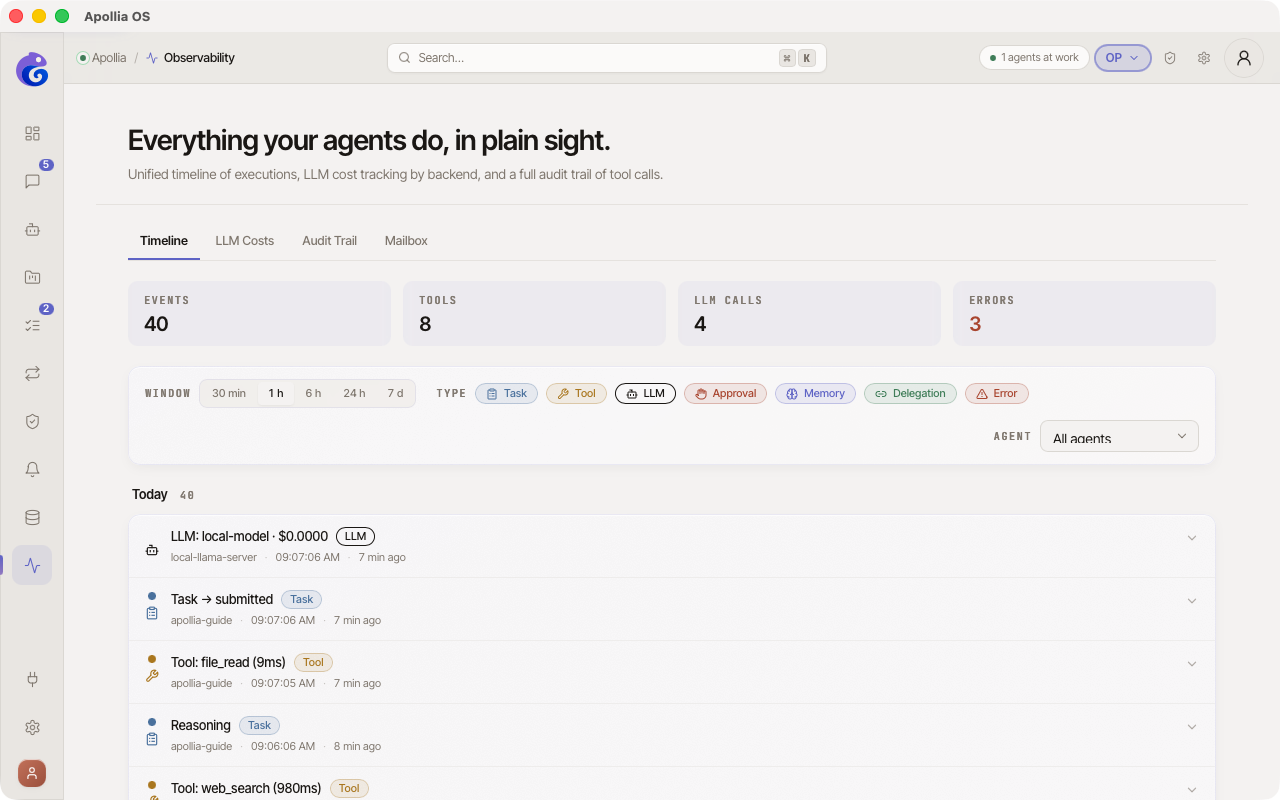The width and height of the screenshot is (1280, 800).
Task: Click 'local-llama-server' source text
Action: pyautogui.click(x=214, y=557)
